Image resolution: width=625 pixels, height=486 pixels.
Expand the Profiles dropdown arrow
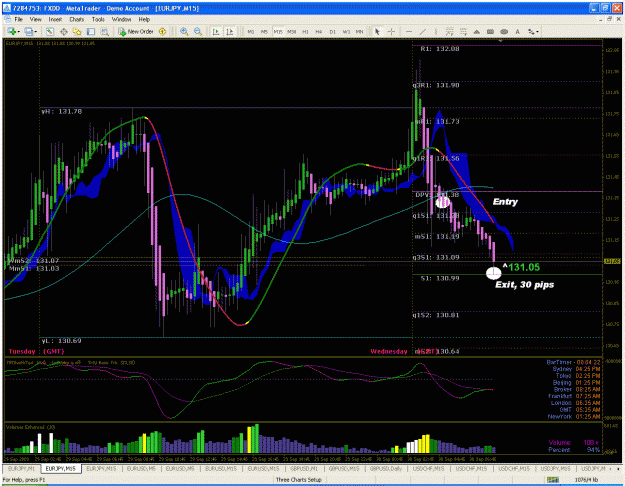coord(36,31)
